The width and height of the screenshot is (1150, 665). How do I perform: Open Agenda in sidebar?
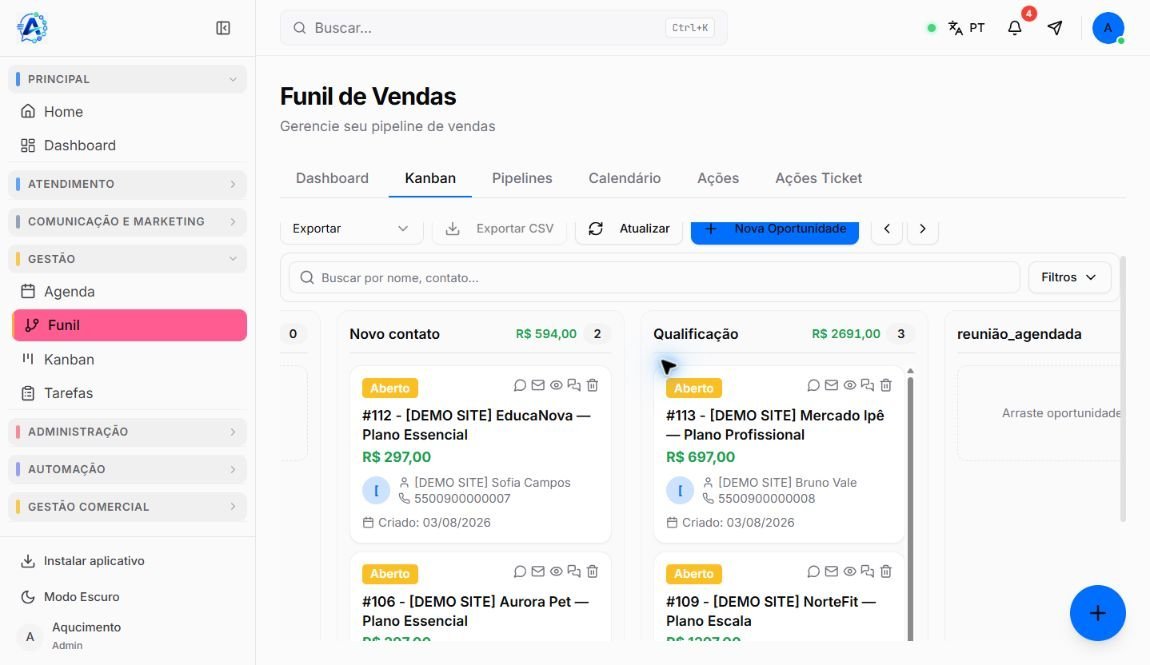click(x=129, y=292)
